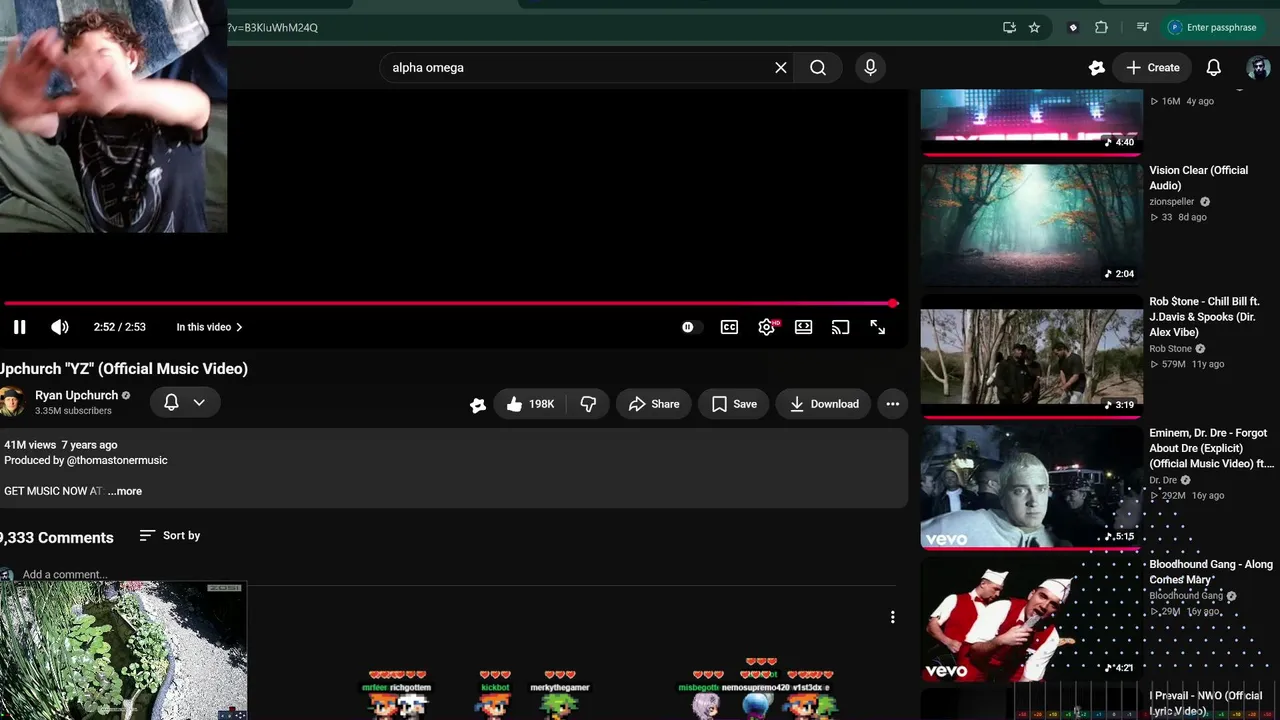Open the Rob $tone - Chill Bill title
Screen dimensions: 1280x720
point(1204,317)
